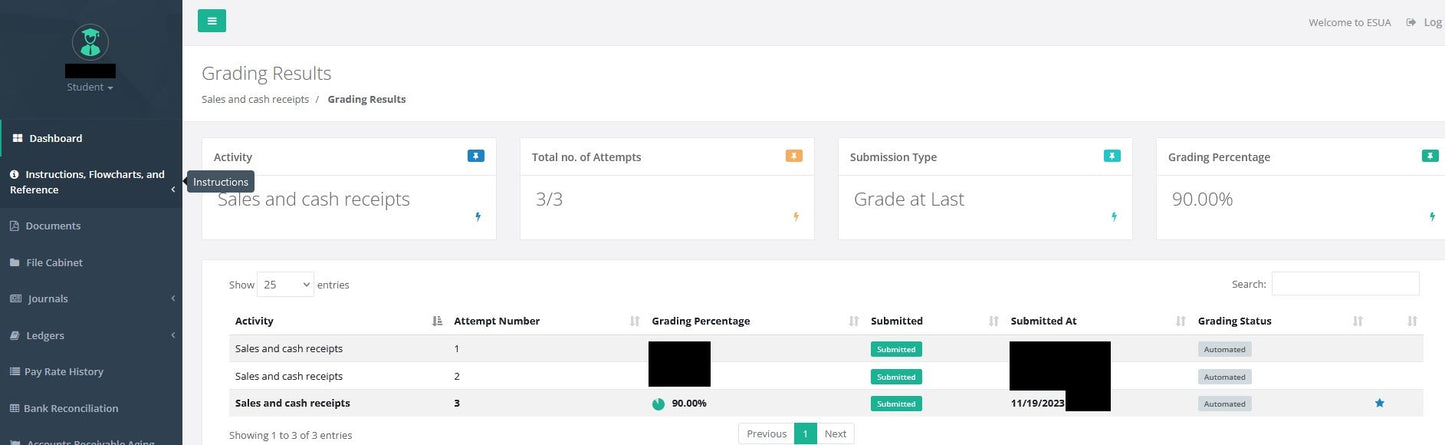Go to the Previous page
Viewport: 1445px width, 445px height.
click(766, 434)
